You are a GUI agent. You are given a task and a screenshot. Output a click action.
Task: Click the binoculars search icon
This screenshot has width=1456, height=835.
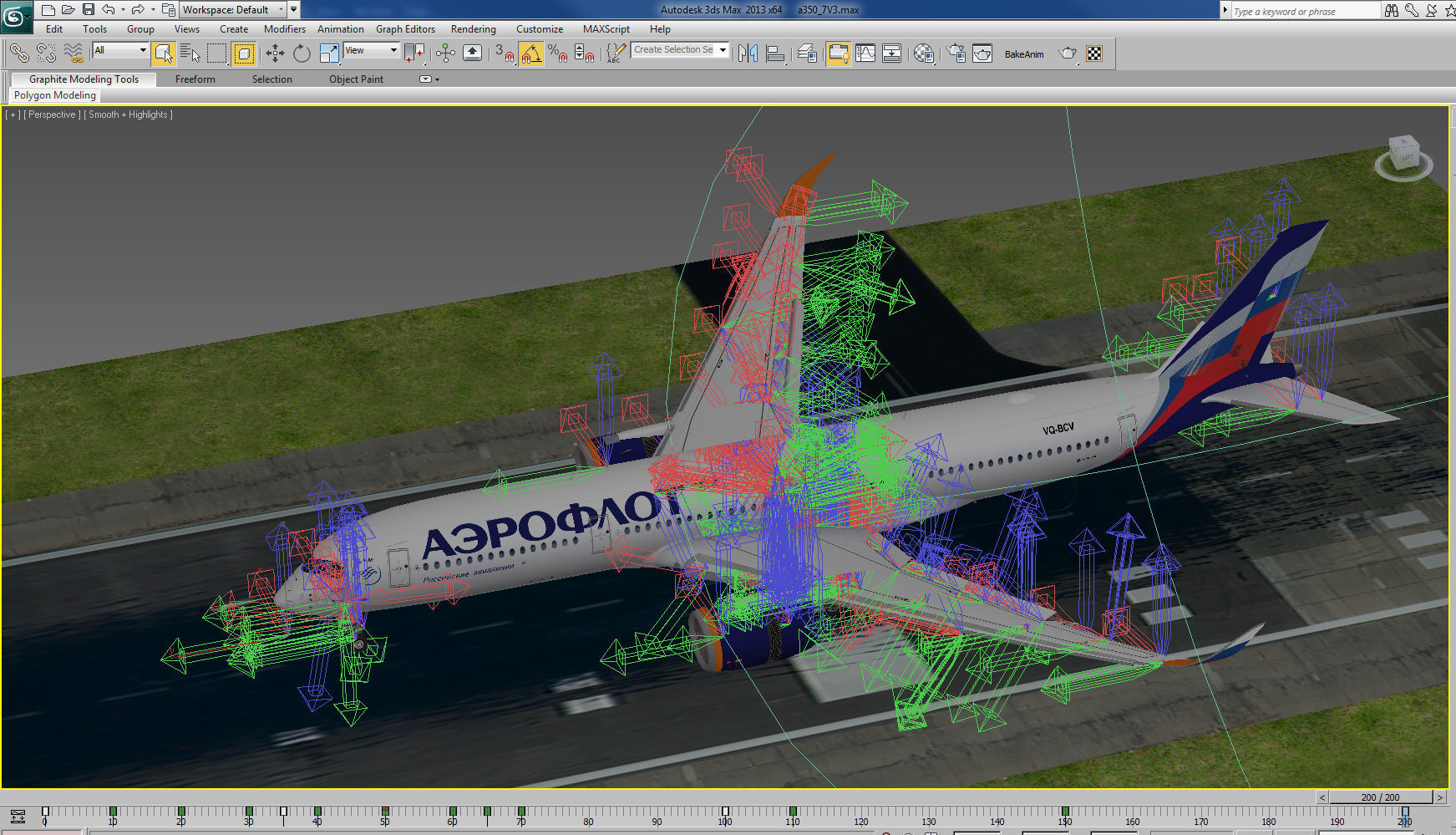click(x=1392, y=10)
